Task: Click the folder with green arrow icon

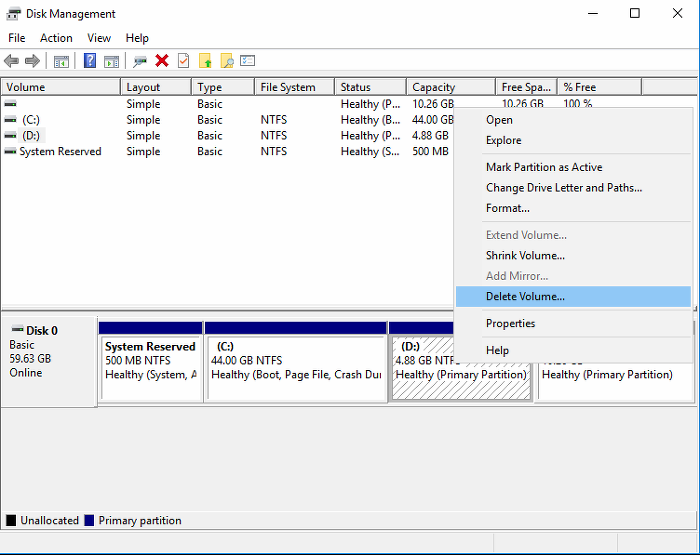Action: point(205,61)
